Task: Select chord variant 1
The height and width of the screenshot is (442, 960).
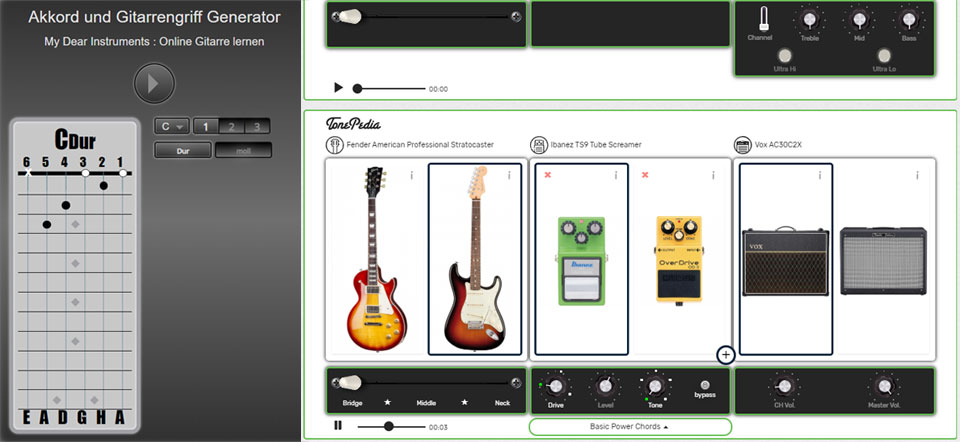Action: [206, 127]
